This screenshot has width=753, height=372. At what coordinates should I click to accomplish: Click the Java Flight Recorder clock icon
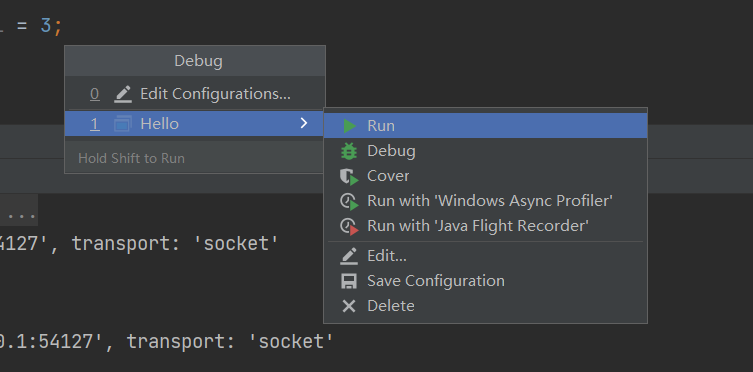tap(349, 226)
